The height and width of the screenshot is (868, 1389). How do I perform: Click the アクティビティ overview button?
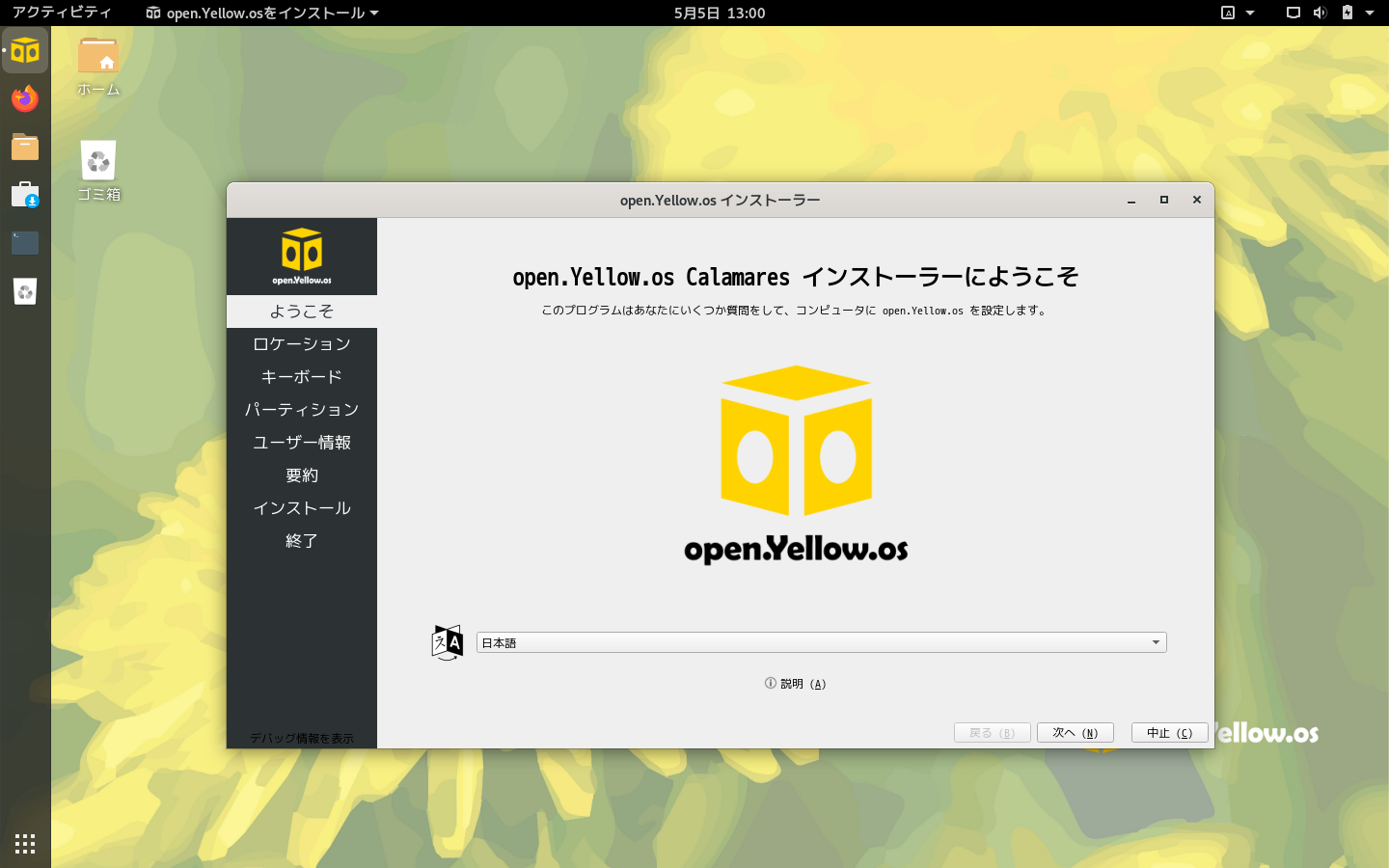coord(62,13)
